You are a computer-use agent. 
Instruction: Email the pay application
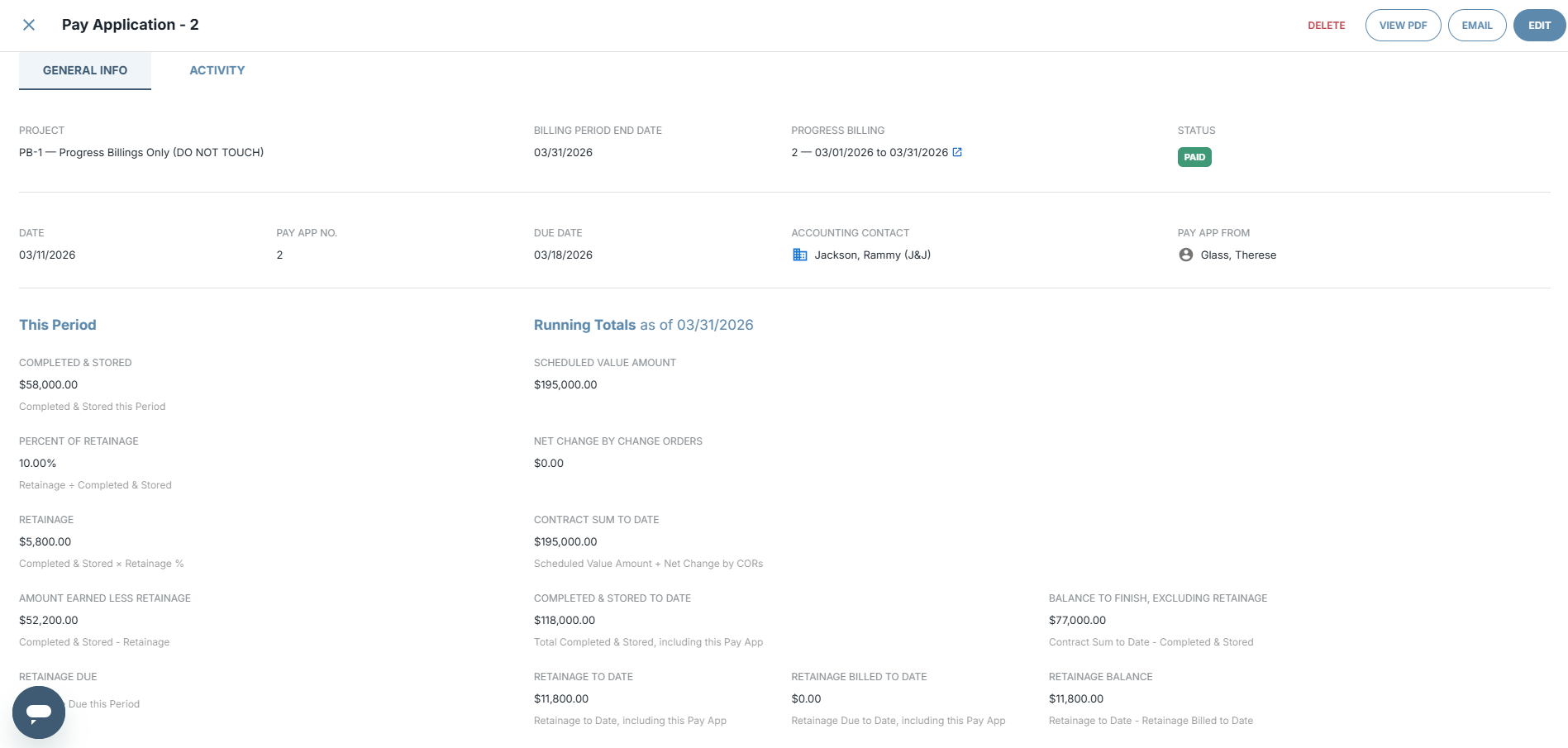click(1477, 26)
